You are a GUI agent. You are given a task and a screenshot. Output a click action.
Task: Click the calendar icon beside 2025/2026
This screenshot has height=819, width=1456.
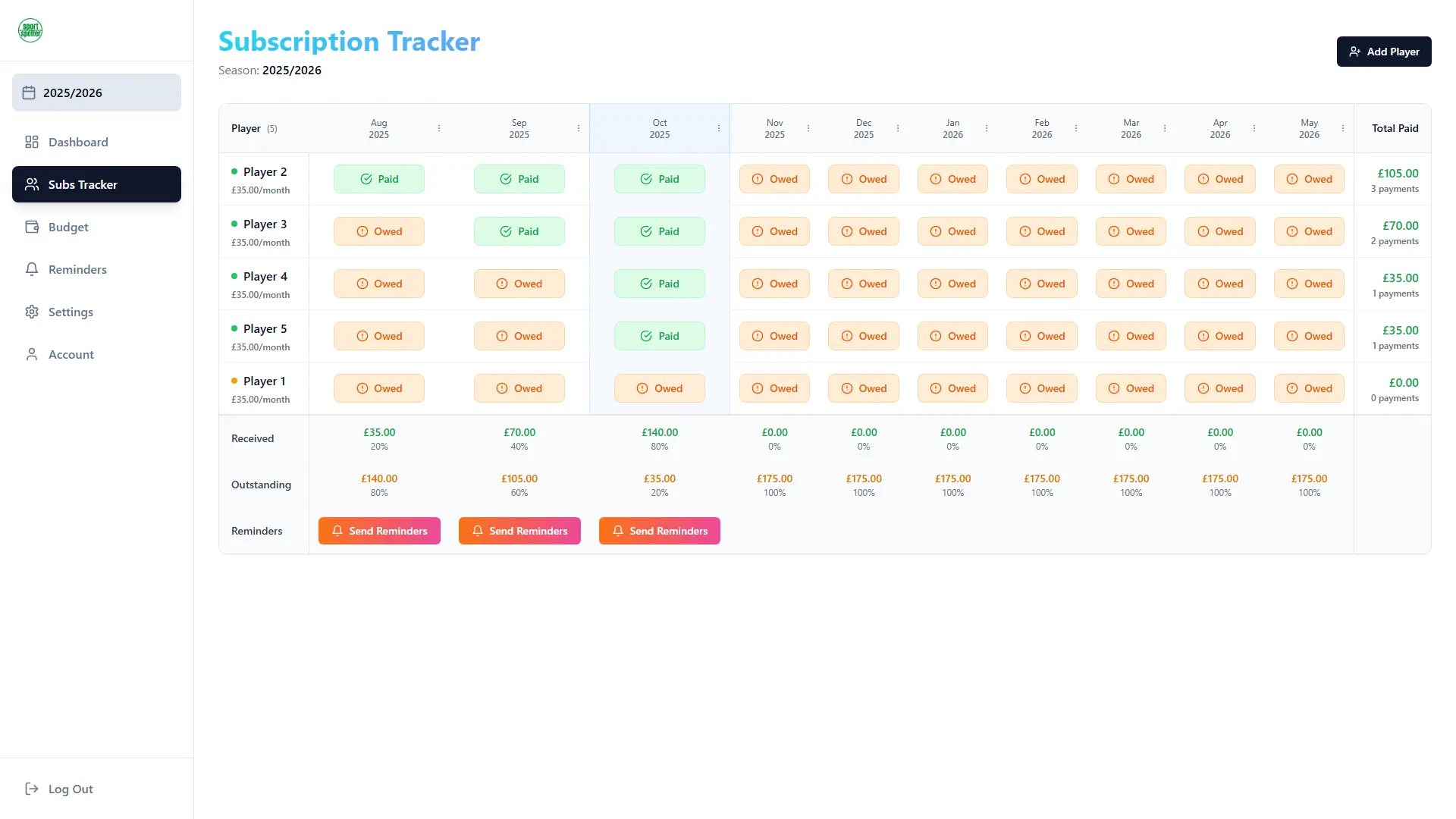(29, 93)
